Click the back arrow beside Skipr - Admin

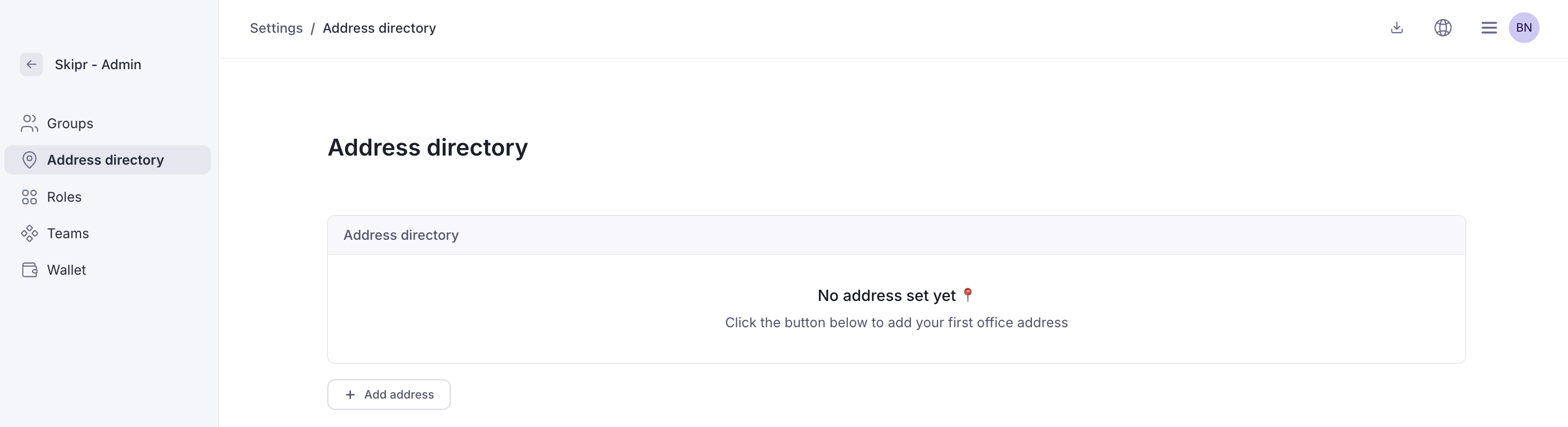pos(31,64)
